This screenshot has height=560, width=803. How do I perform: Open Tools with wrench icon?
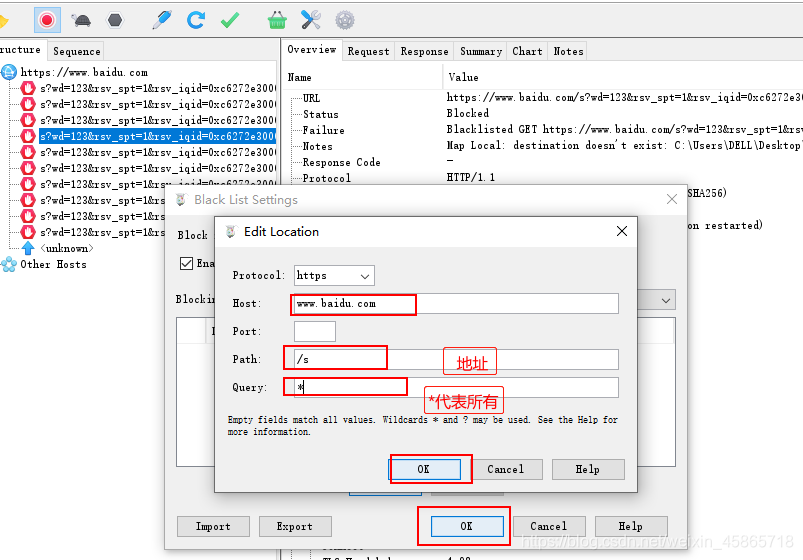pyautogui.click(x=311, y=20)
